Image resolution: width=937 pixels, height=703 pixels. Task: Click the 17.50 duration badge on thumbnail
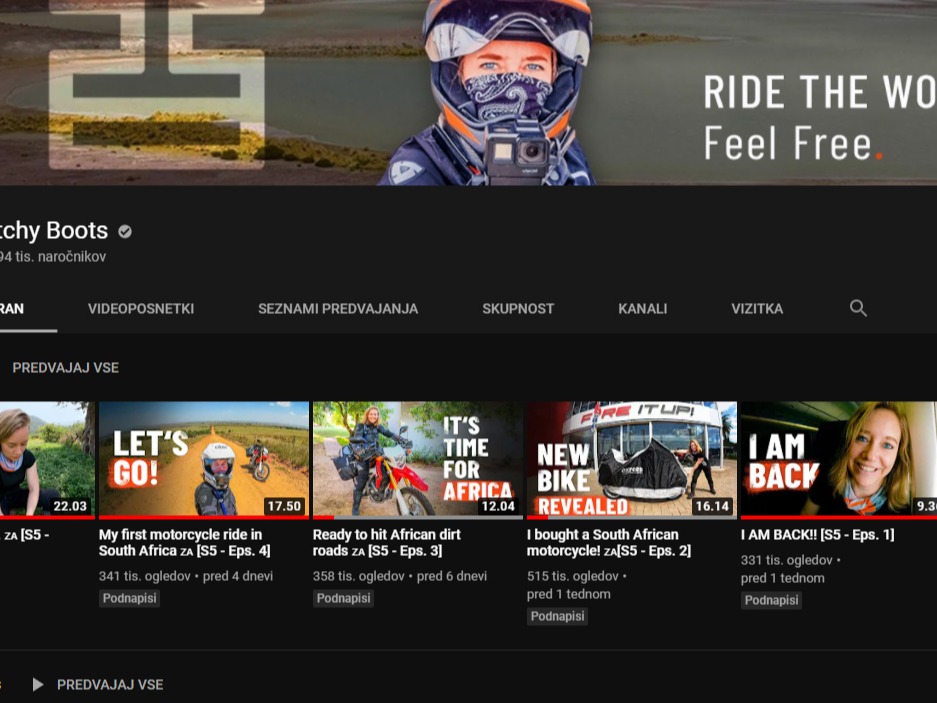click(x=284, y=506)
